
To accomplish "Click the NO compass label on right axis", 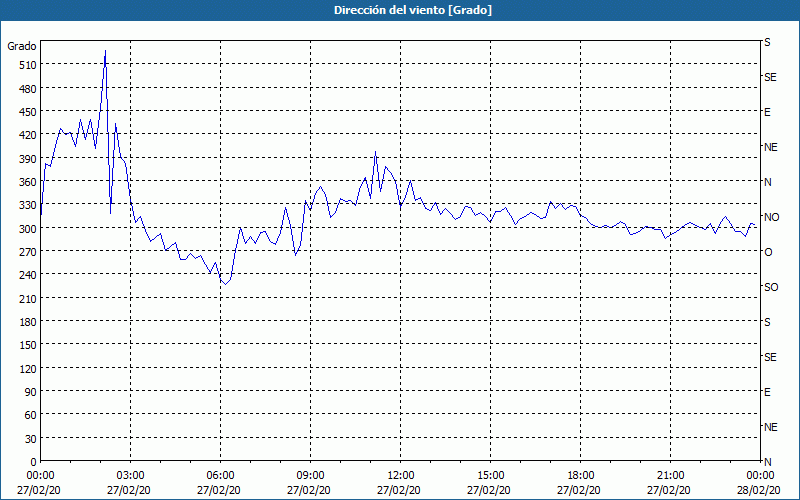I will pos(771,217).
